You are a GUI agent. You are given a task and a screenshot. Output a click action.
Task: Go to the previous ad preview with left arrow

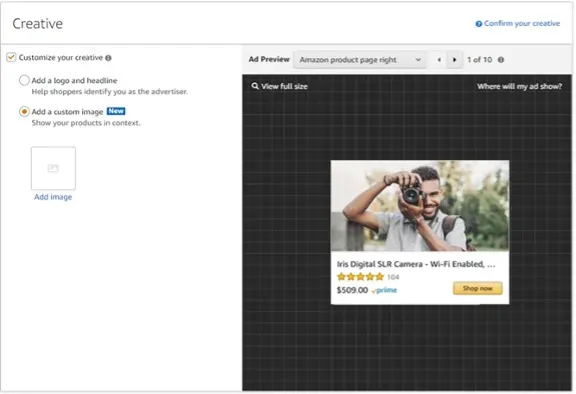click(439, 60)
